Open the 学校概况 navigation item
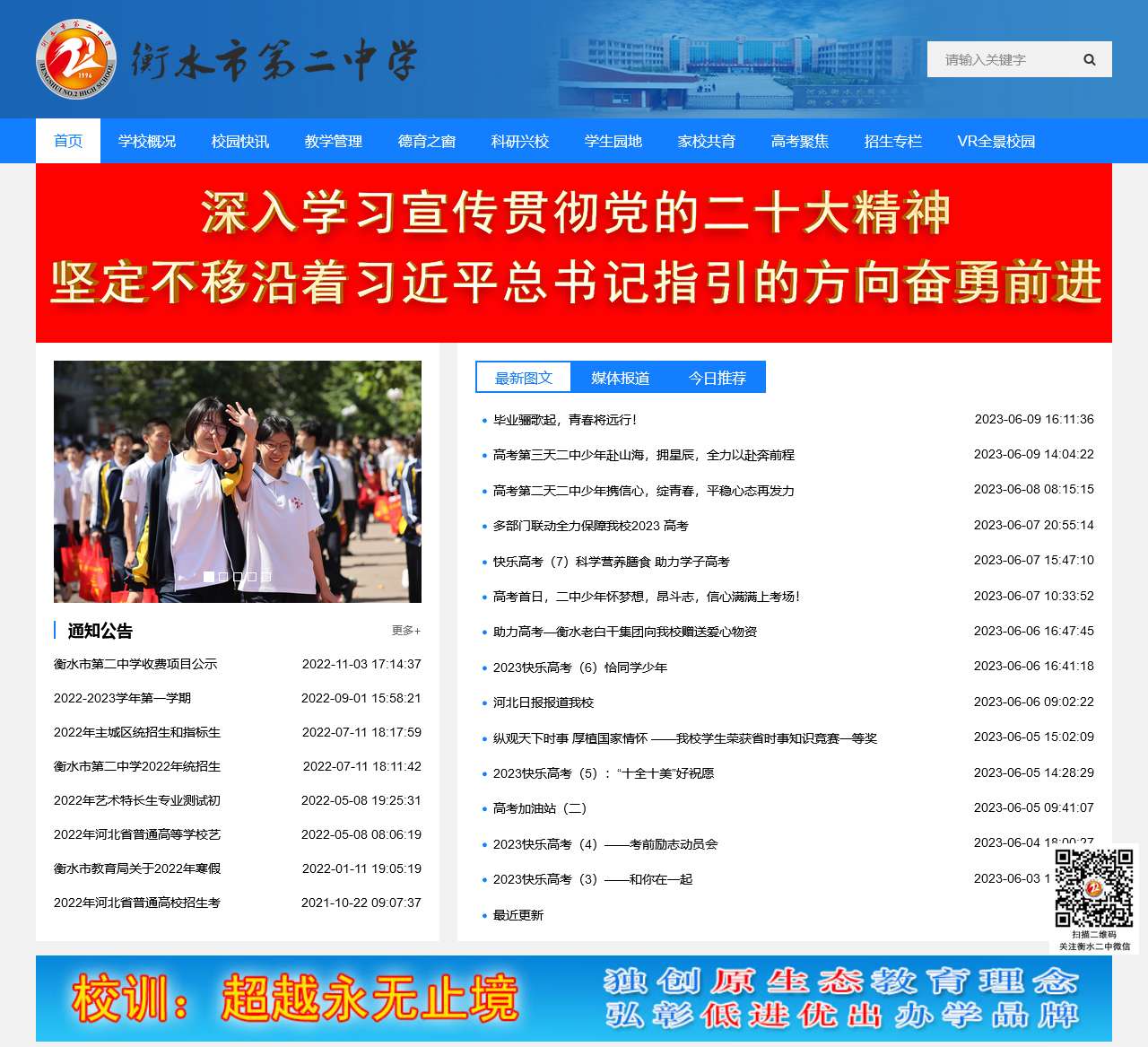 point(147,141)
